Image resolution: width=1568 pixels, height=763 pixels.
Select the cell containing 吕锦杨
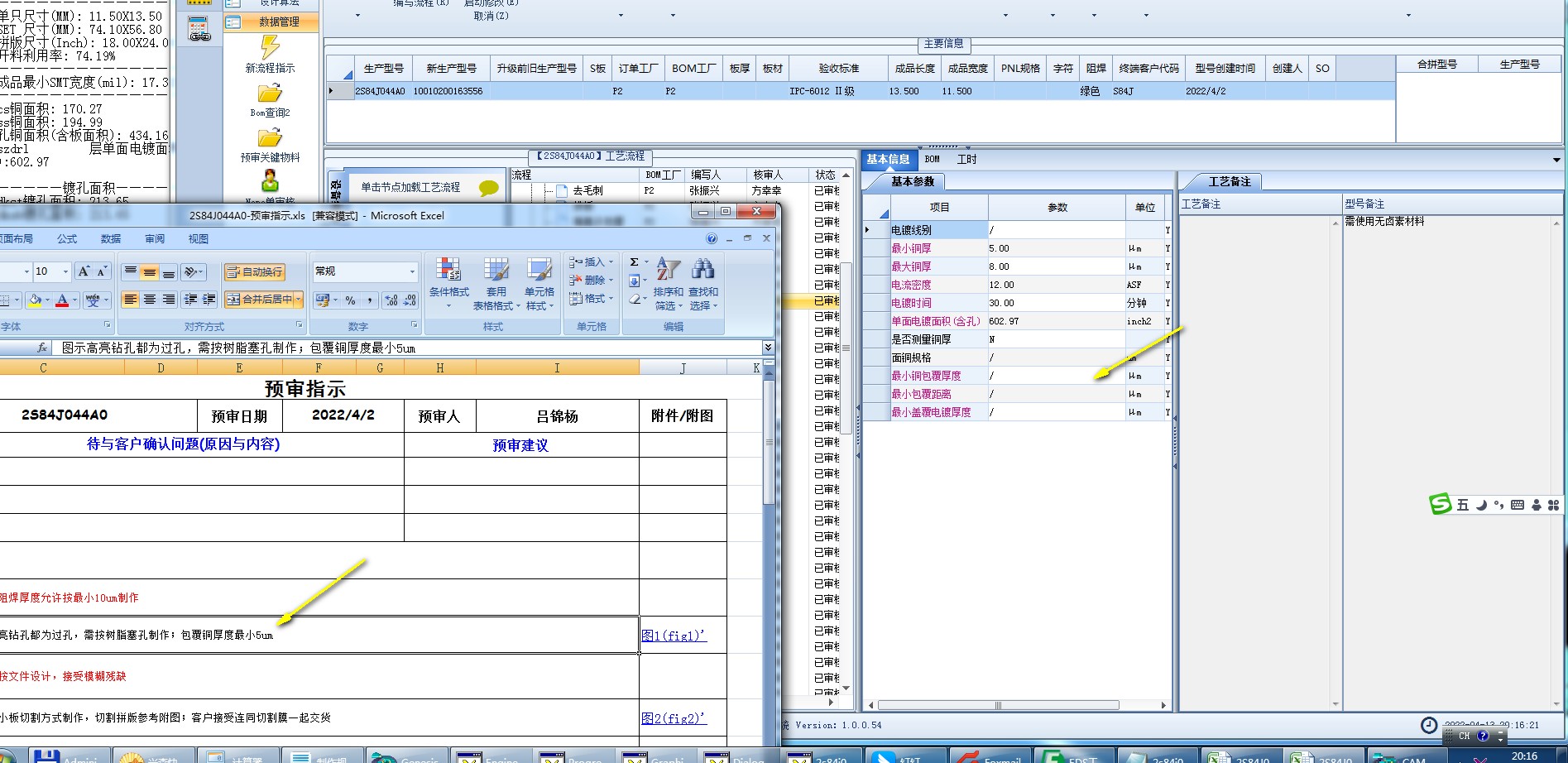click(558, 416)
